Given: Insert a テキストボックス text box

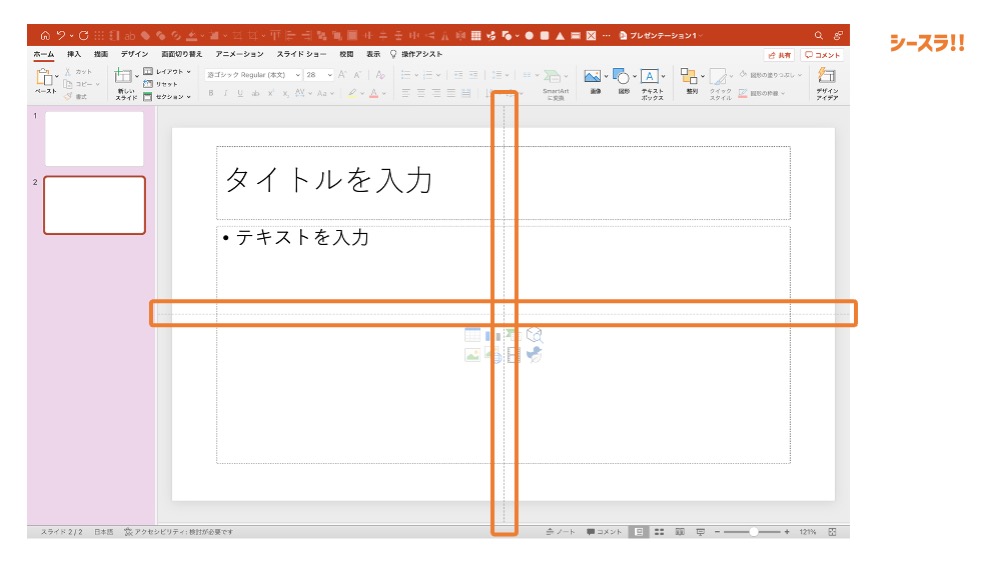Looking at the screenshot, I should (x=651, y=78).
